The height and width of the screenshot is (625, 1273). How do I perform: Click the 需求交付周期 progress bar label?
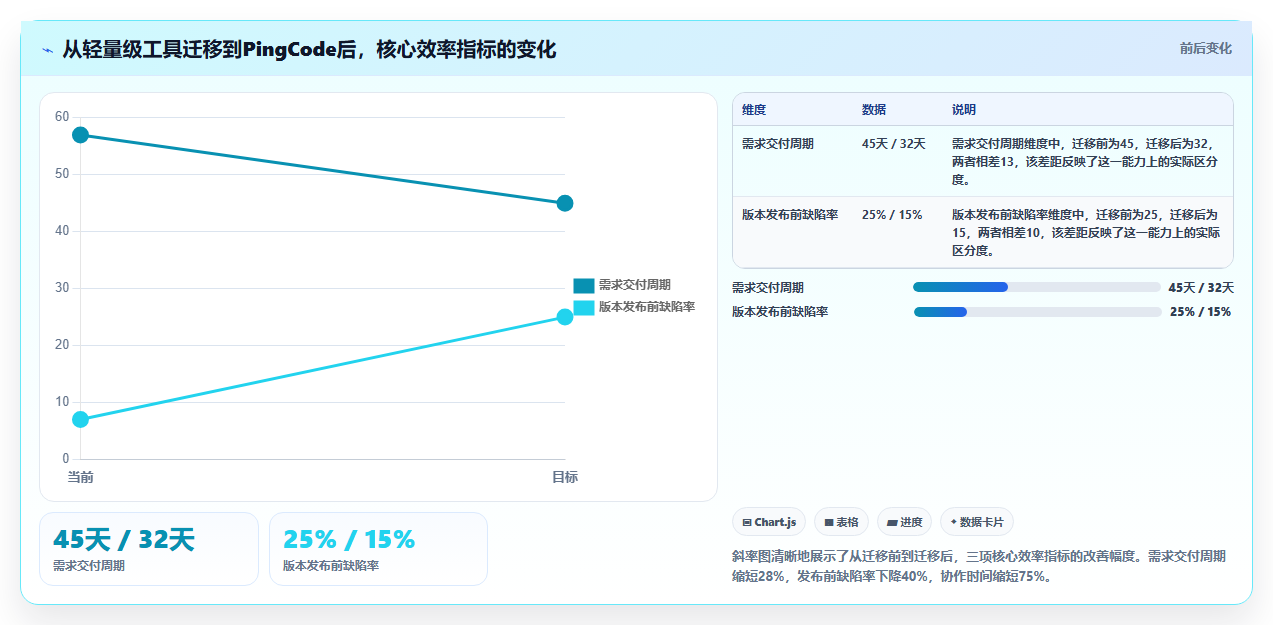click(768, 288)
